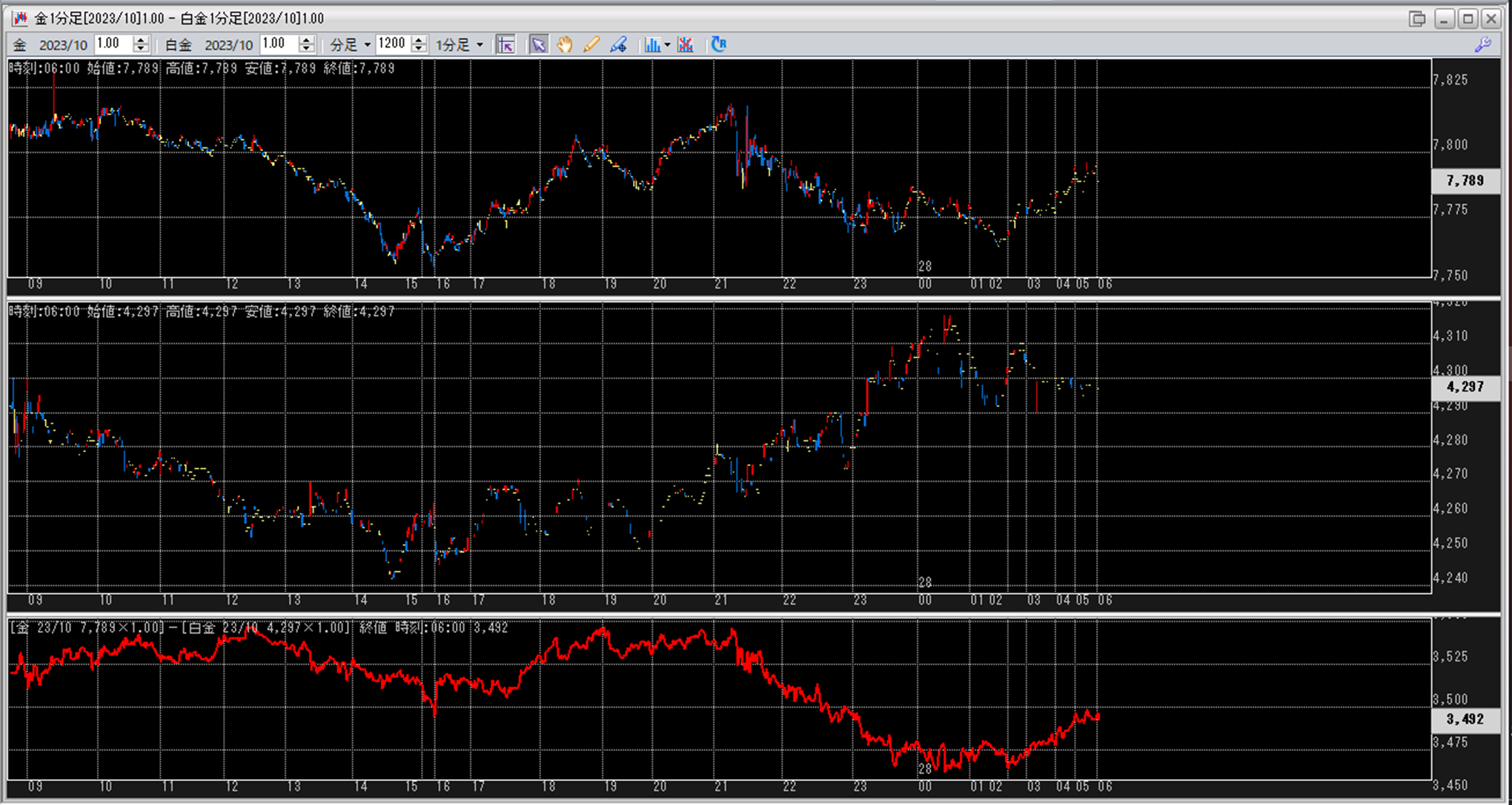Open dropdown arrow beside bar chart icon
Image resolution: width=1512 pixels, height=805 pixels.
(x=667, y=45)
